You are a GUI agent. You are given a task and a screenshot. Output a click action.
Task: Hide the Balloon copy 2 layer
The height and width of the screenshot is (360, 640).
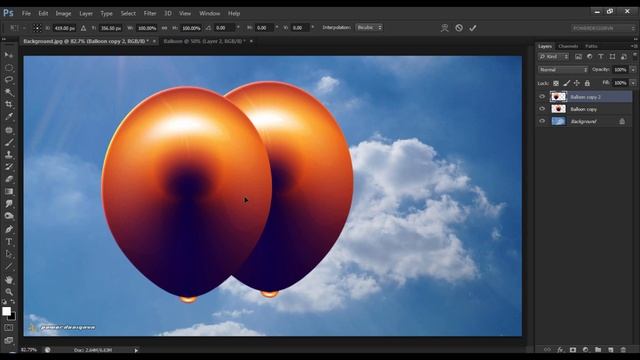pos(542,97)
